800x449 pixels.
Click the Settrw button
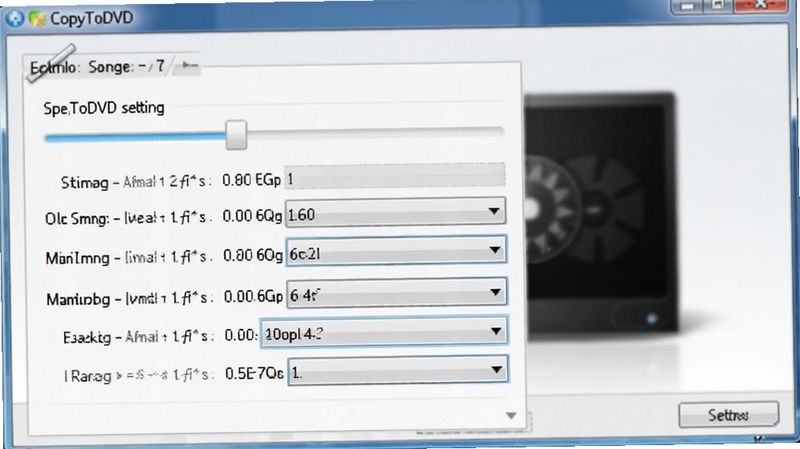[x=729, y=415]
